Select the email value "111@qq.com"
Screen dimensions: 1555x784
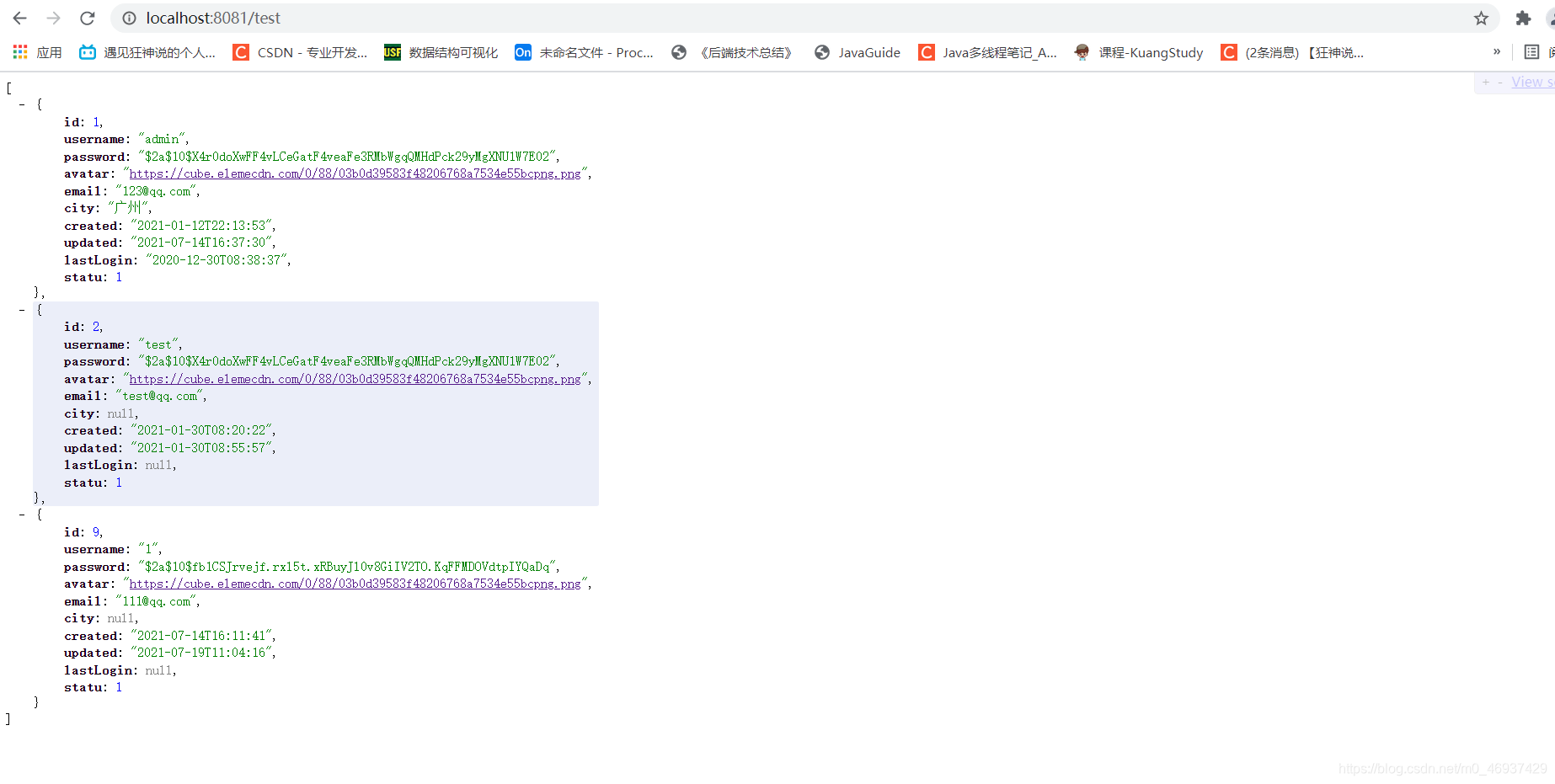157,601
